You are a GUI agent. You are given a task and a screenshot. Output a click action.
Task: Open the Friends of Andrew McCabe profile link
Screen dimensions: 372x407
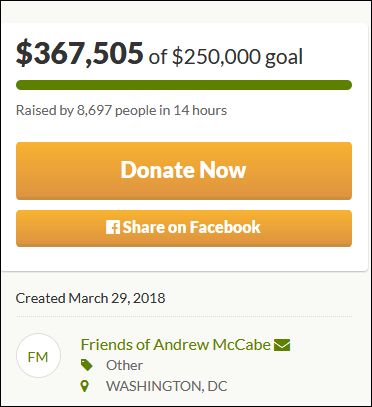[175, 345]
